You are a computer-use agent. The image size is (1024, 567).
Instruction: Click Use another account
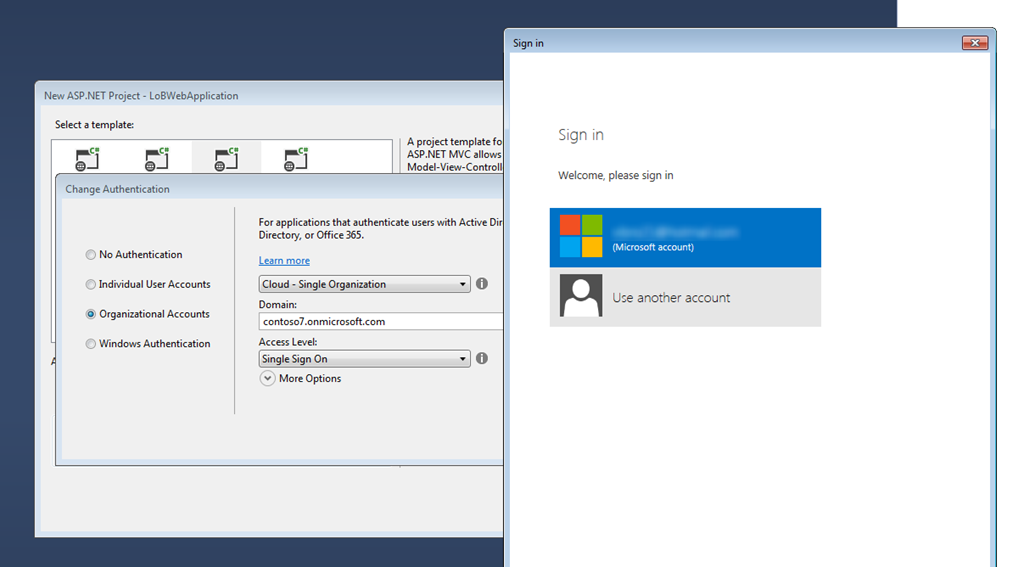(685, 297)
